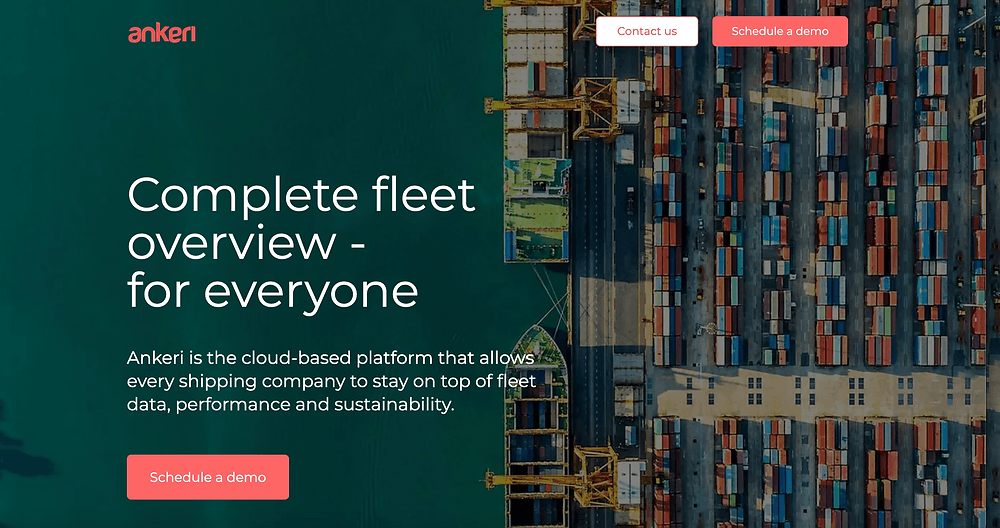This screenshot has width=1000, height=528.
Task: Click the ankeri logo in the header
Action: (x=162, y=33)
